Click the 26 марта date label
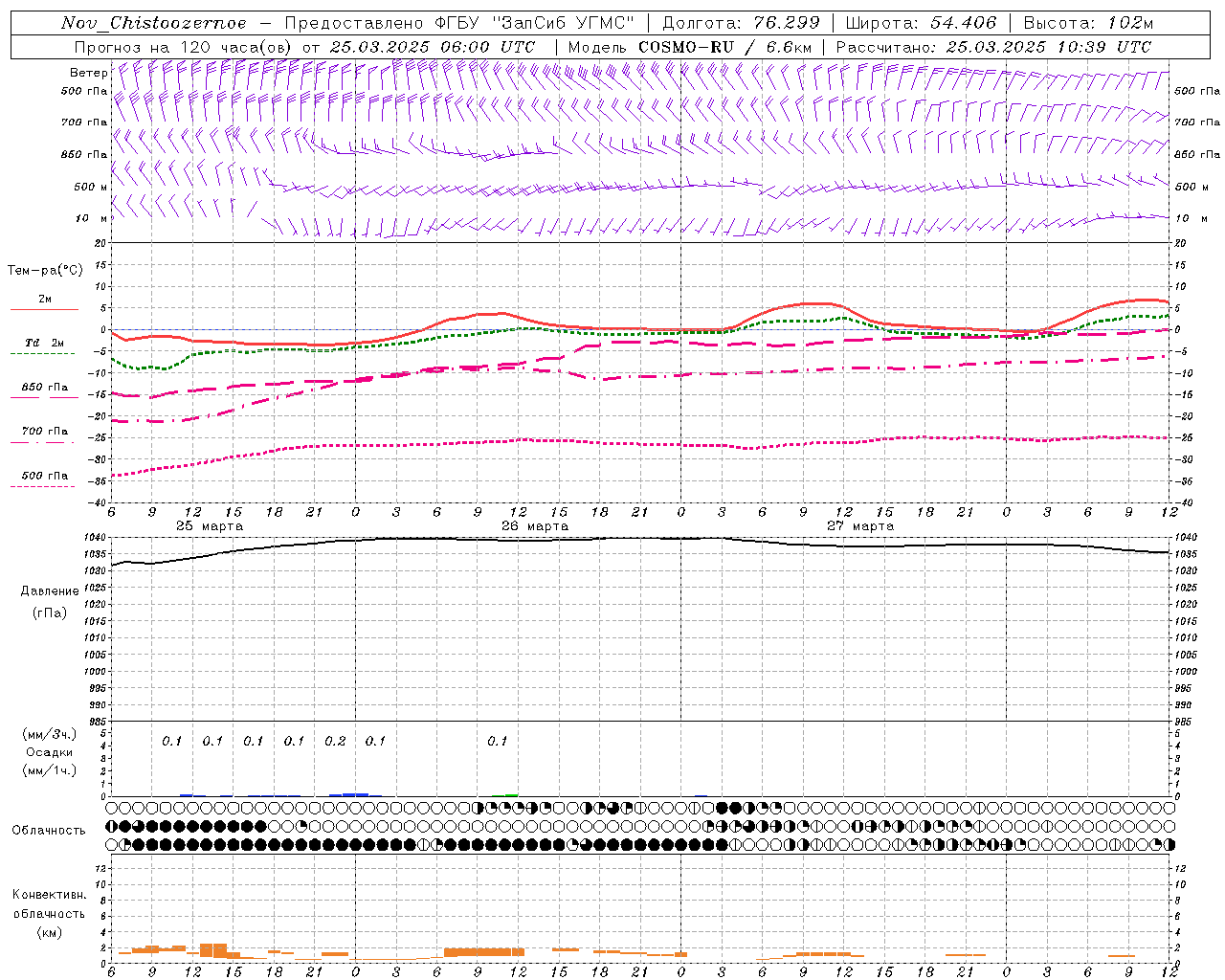This screenshot has height=980, width=1225. pos(535,526)
